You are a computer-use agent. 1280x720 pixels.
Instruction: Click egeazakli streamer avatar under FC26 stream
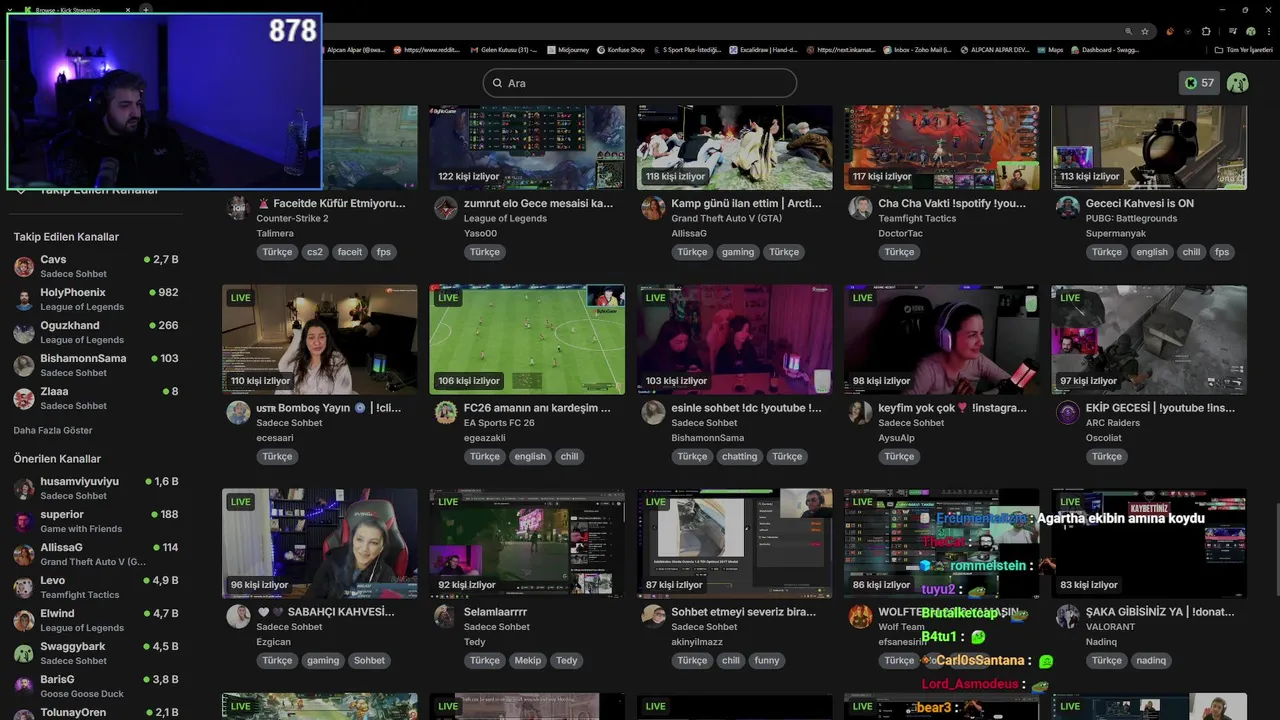(x=446, y=412)
